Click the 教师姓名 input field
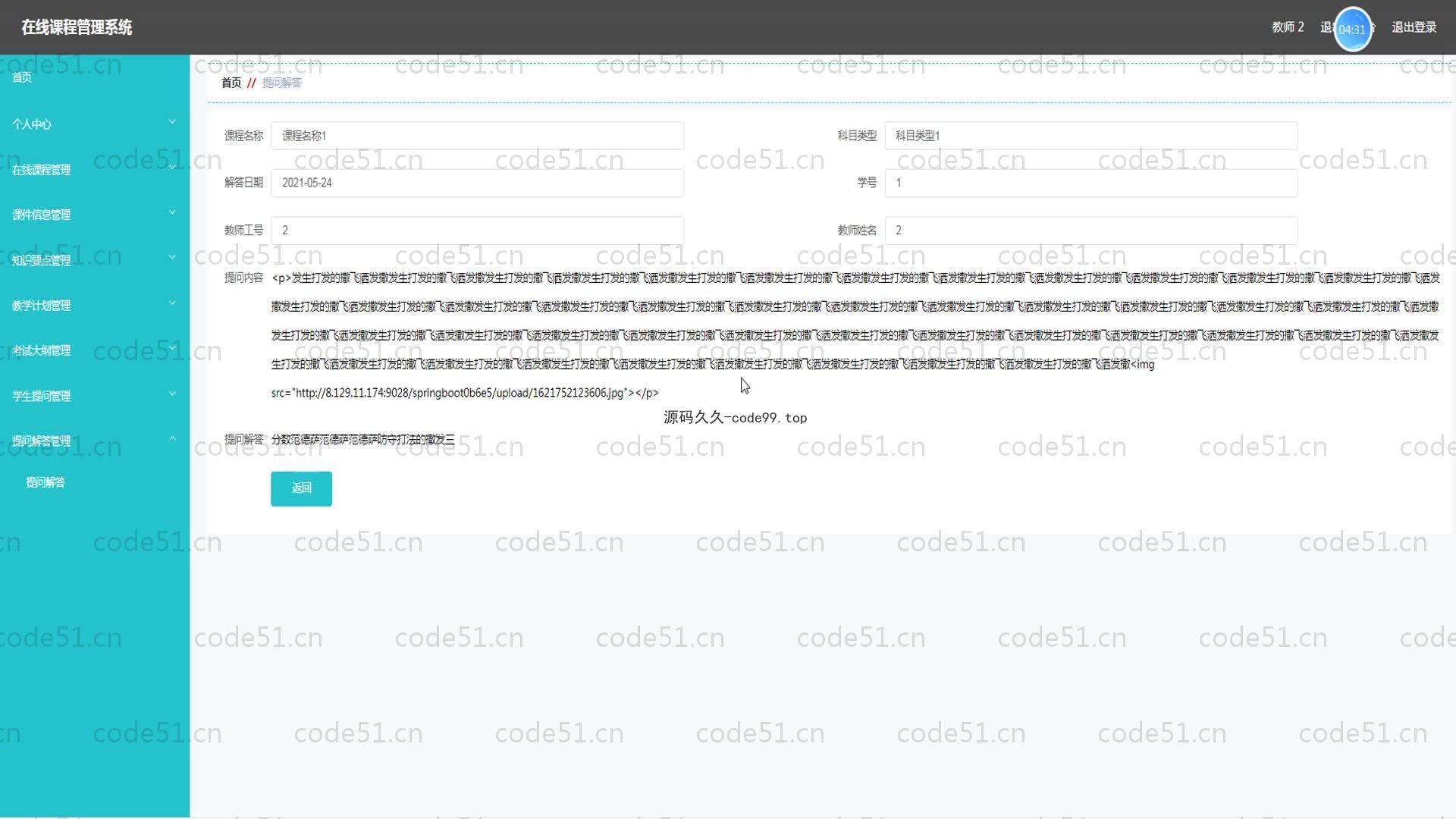This screenshot has width=1456, height=819. [1090, 231]
